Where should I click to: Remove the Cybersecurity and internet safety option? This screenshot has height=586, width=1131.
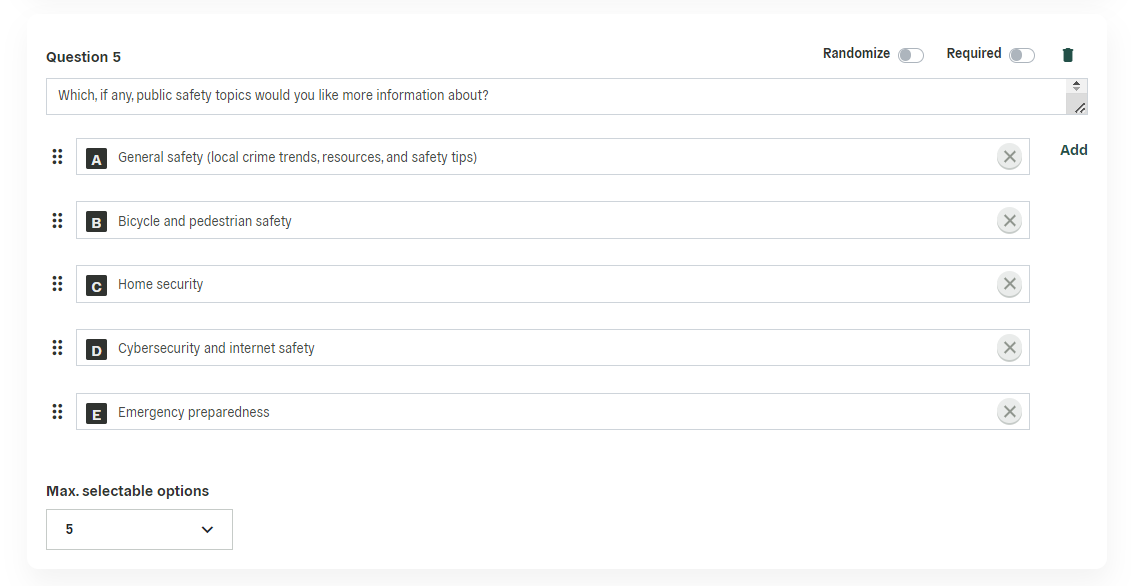[x=1009, y=348]
